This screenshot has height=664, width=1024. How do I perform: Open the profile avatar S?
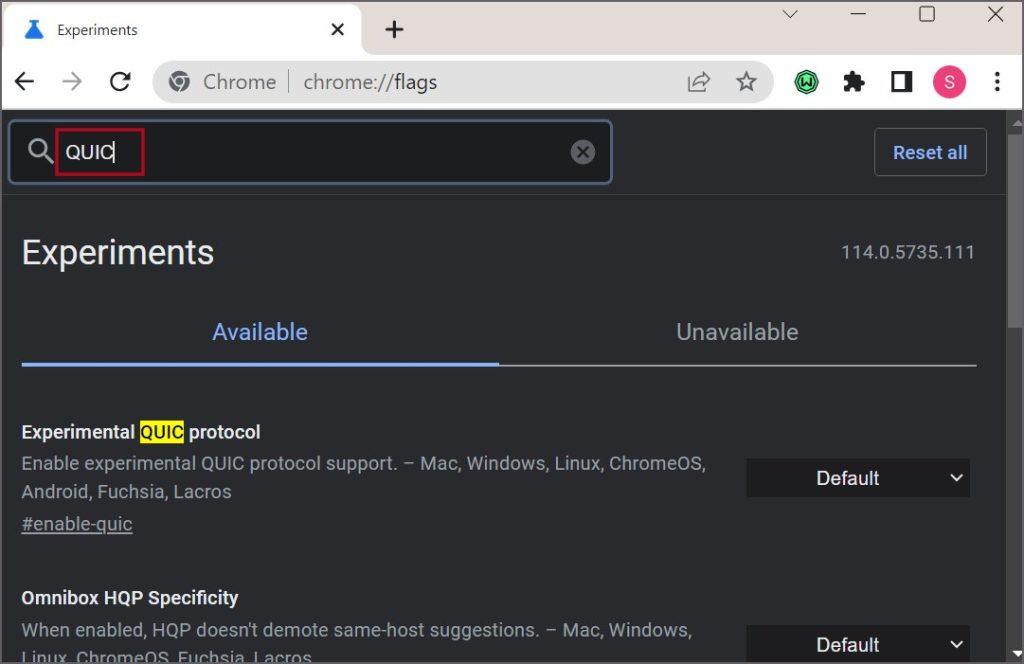tap(949, 82)
